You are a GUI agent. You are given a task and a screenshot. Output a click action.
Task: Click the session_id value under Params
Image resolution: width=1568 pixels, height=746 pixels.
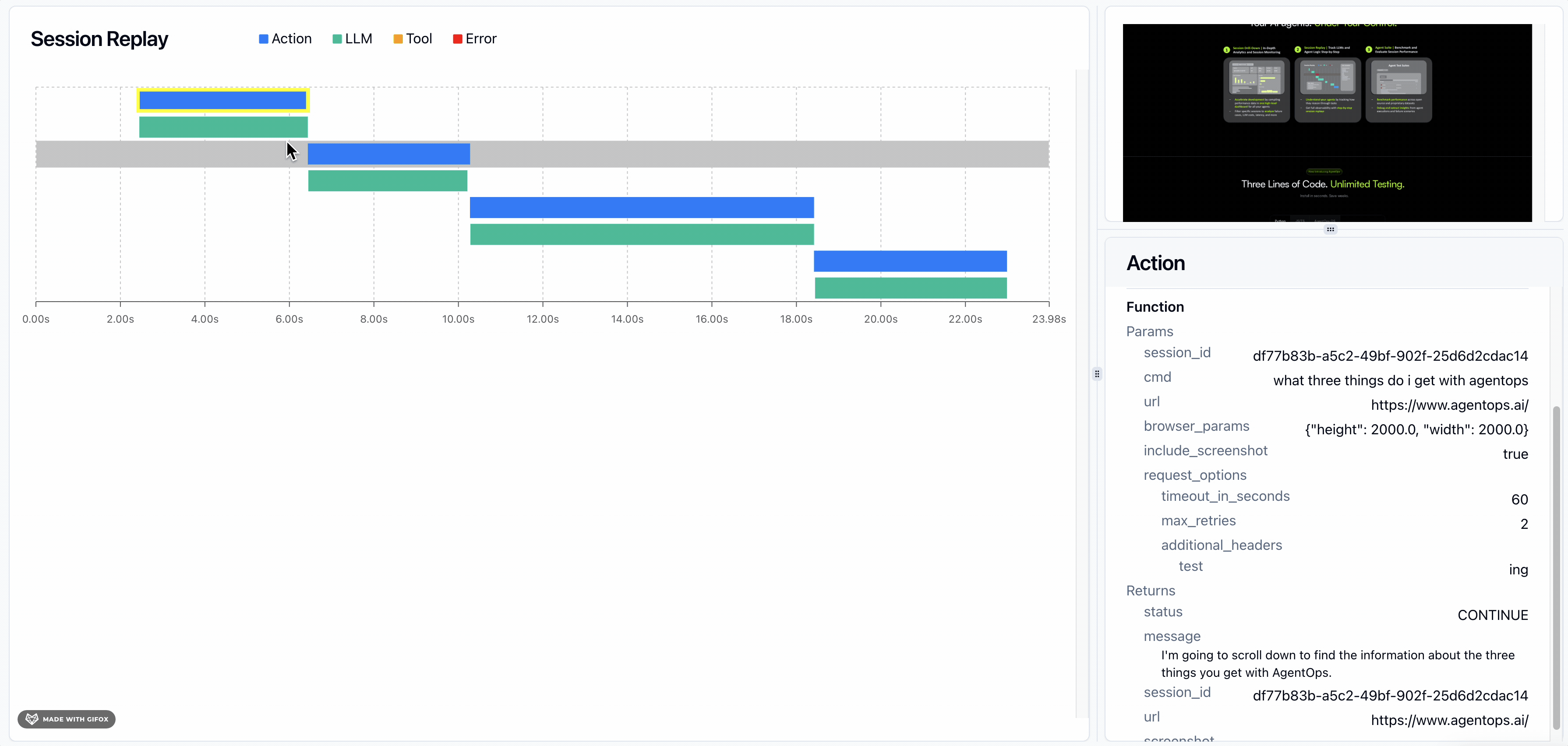pos(1390,356)
